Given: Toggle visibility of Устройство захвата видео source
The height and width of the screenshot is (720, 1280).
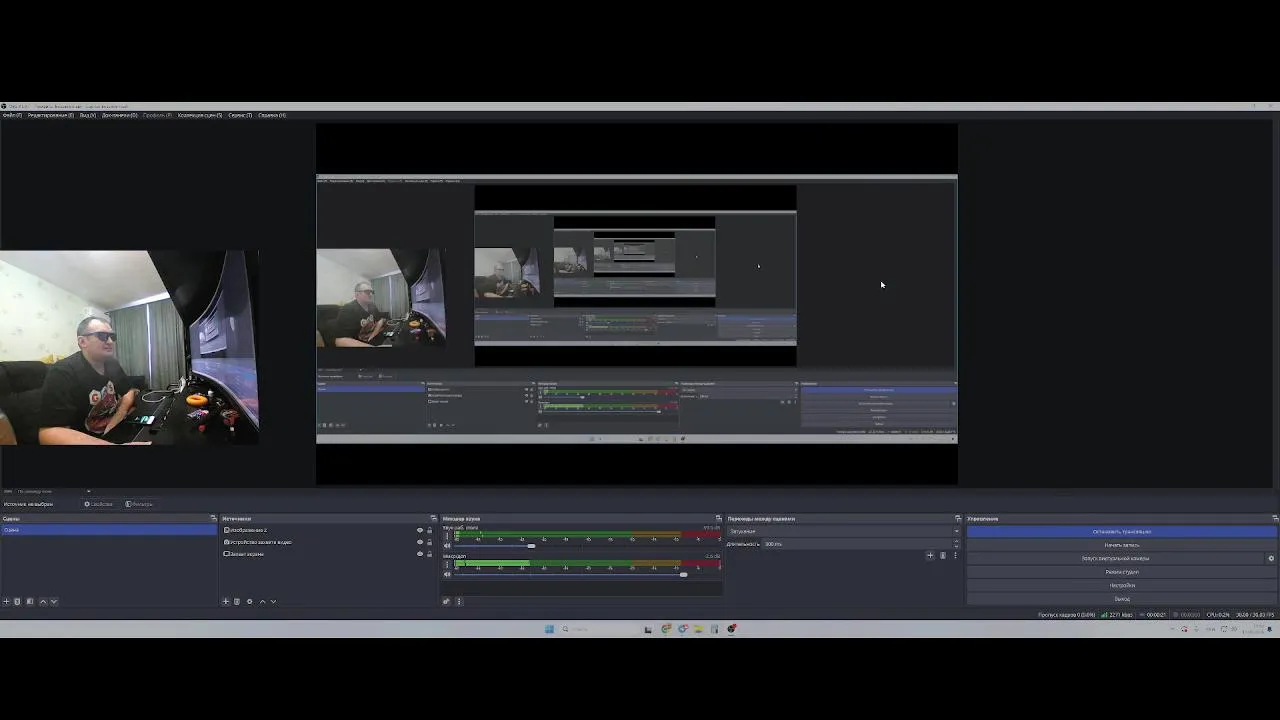Looking at the screenshot, I should coord(420,542).
